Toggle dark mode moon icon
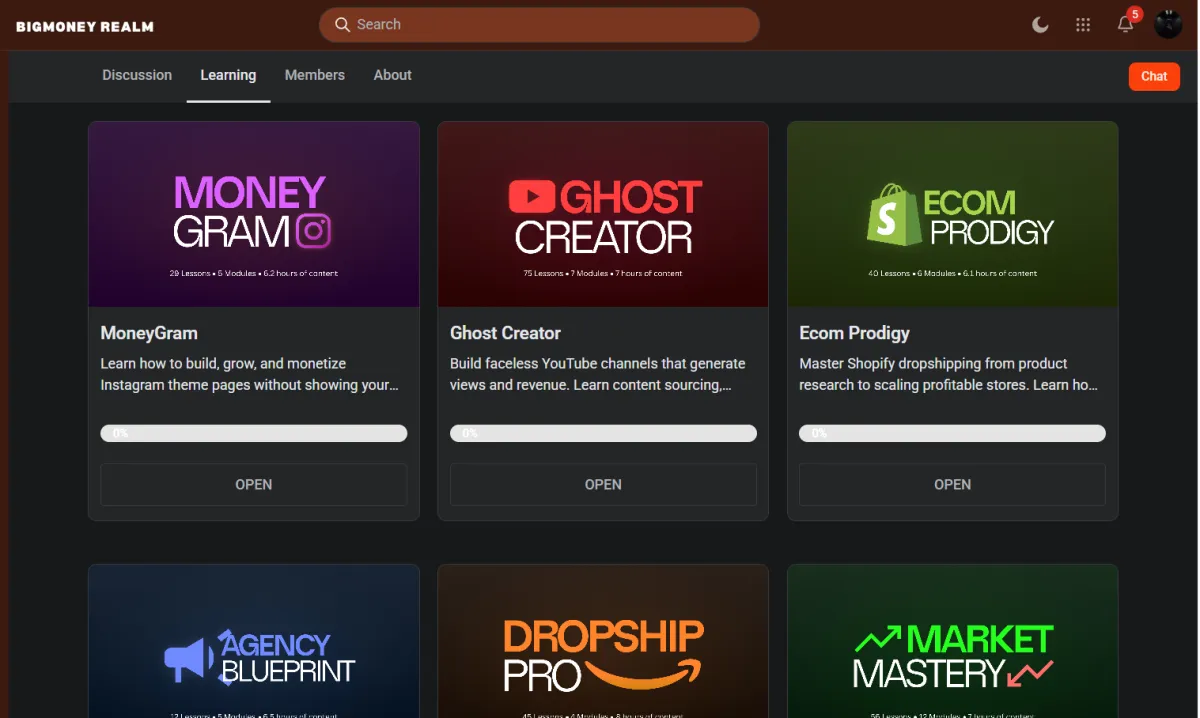Screen dimensions: 1200x718 [x=1040, y=25]
